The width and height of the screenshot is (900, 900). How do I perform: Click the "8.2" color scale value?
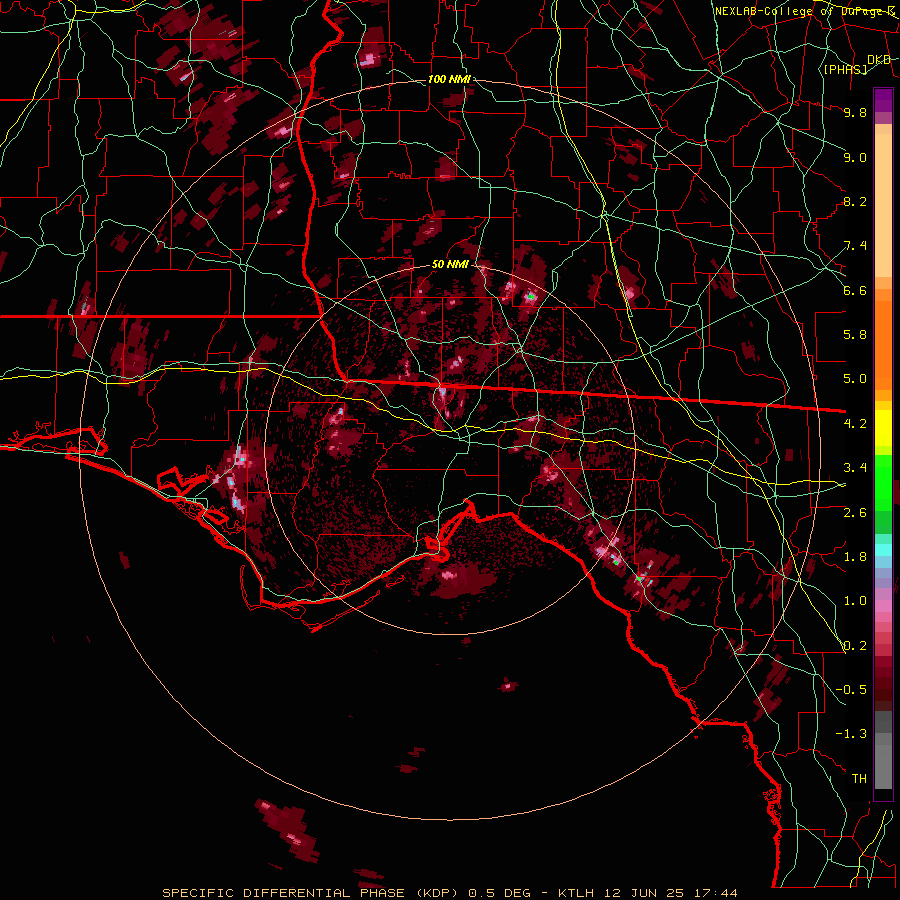point(855,201)
